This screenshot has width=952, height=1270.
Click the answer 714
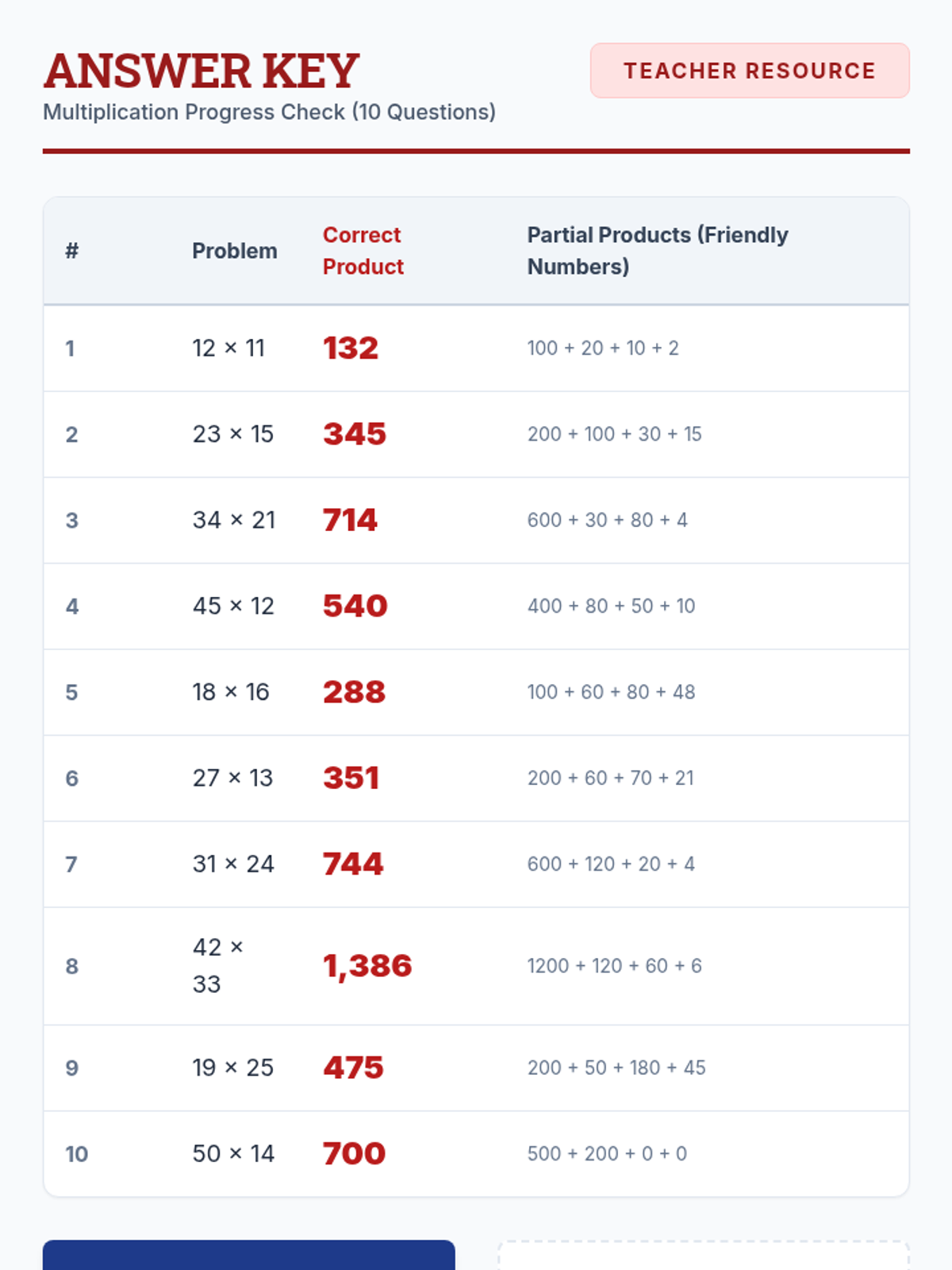[x=350, y=521]
